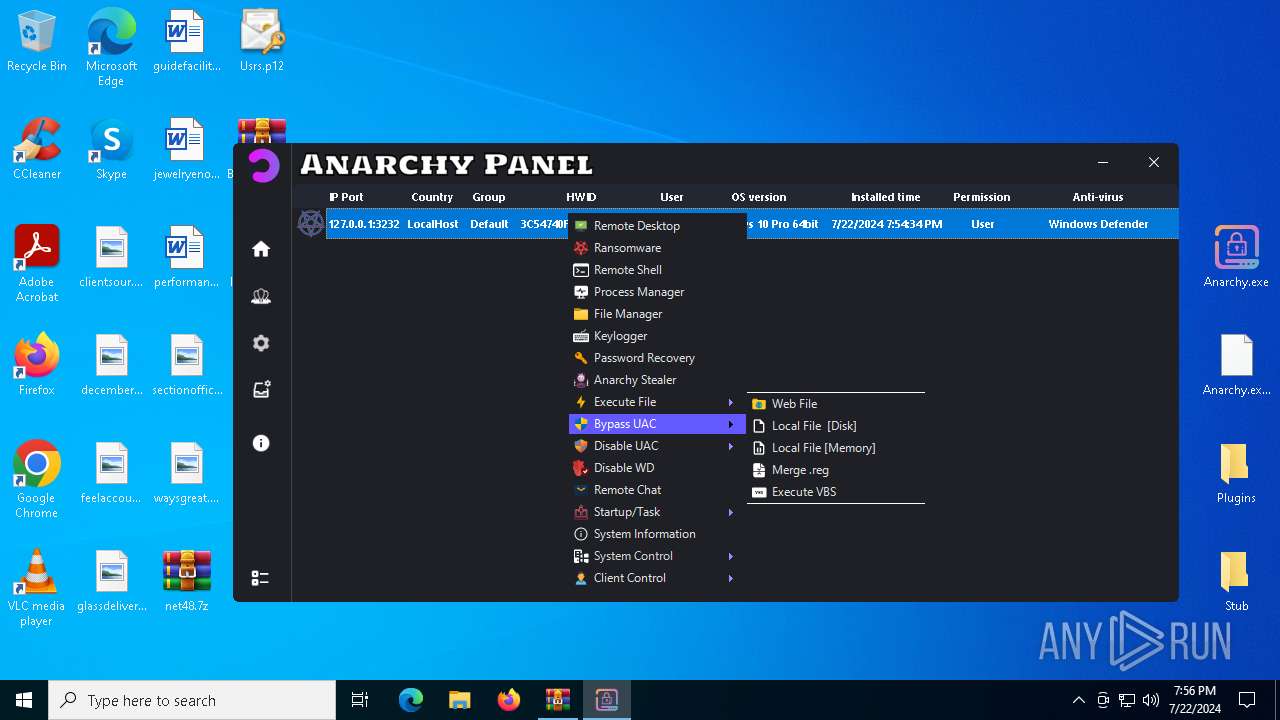This screenshot has height=720, width=1280.
Task: Open net48.7z archive on desktop
Action: point(187,581)
